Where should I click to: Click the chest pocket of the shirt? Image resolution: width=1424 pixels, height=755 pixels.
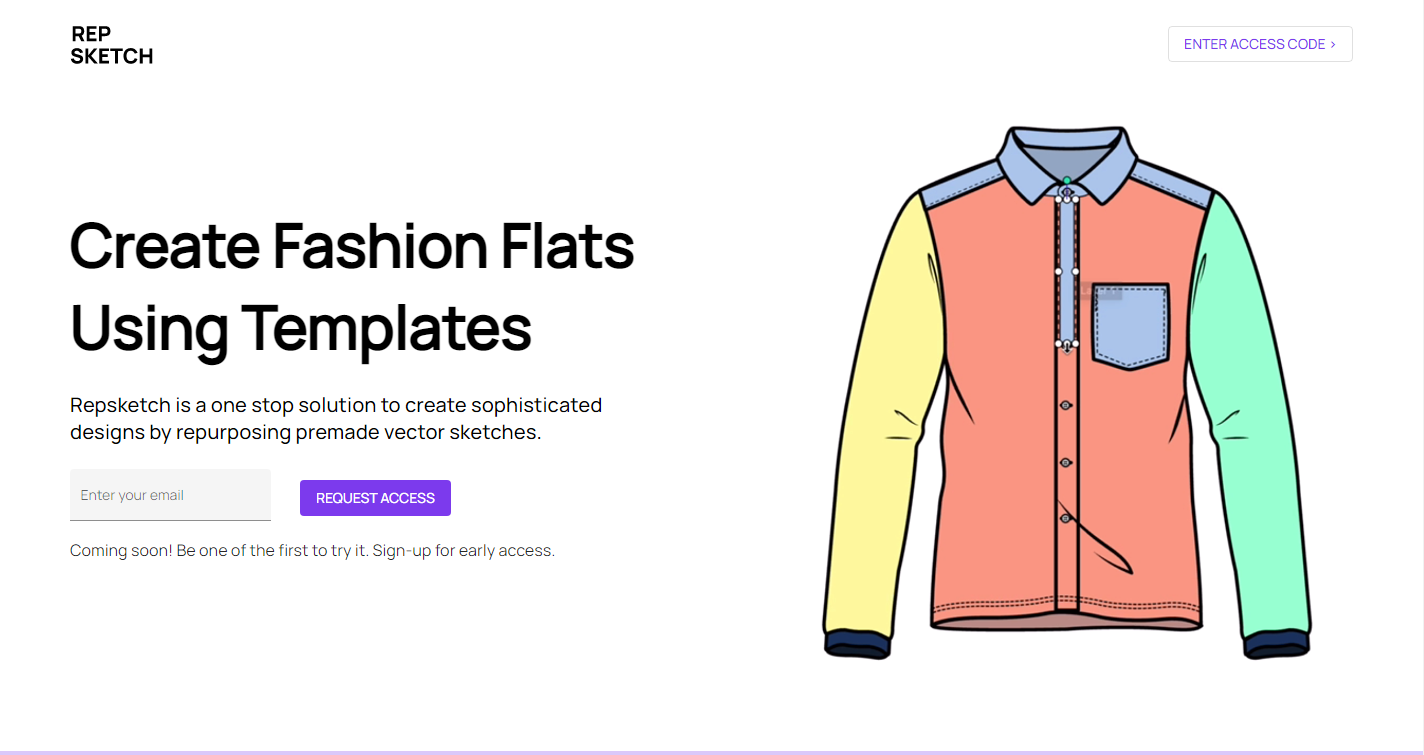(x=1131, y=320)
